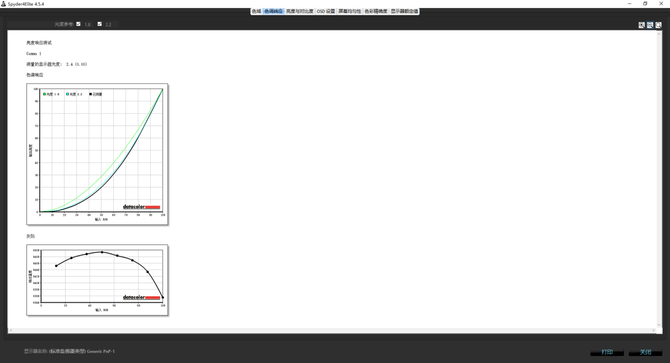Open the 色彩精确度 tab
Image resolution: width=670 pixels, height=363 pixels.
[376, 11]
